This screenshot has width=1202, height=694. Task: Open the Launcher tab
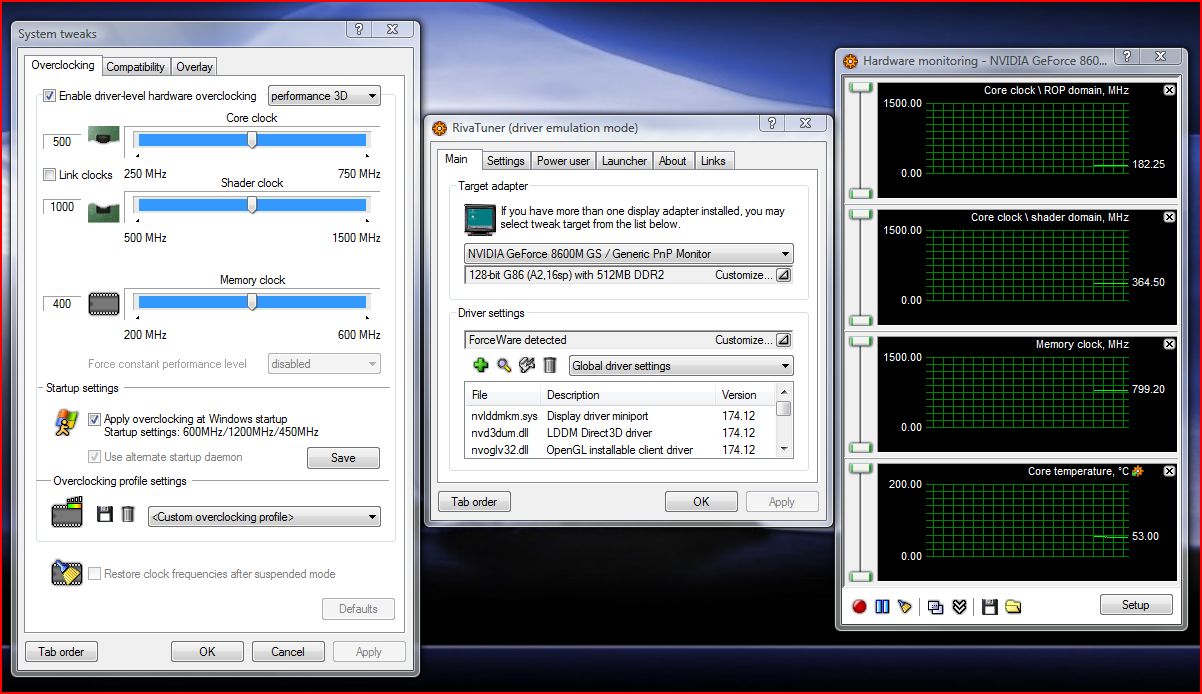[625, 161]
